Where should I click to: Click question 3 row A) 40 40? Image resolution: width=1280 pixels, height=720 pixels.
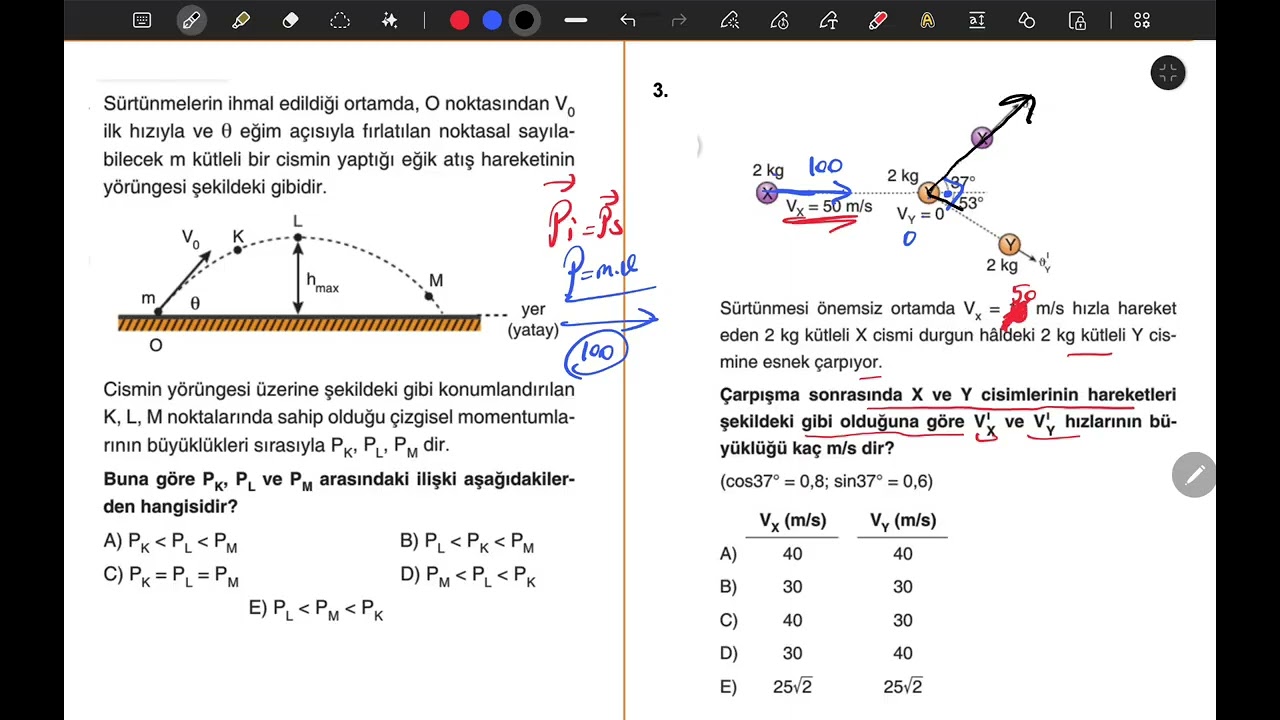tap(820, 554)
